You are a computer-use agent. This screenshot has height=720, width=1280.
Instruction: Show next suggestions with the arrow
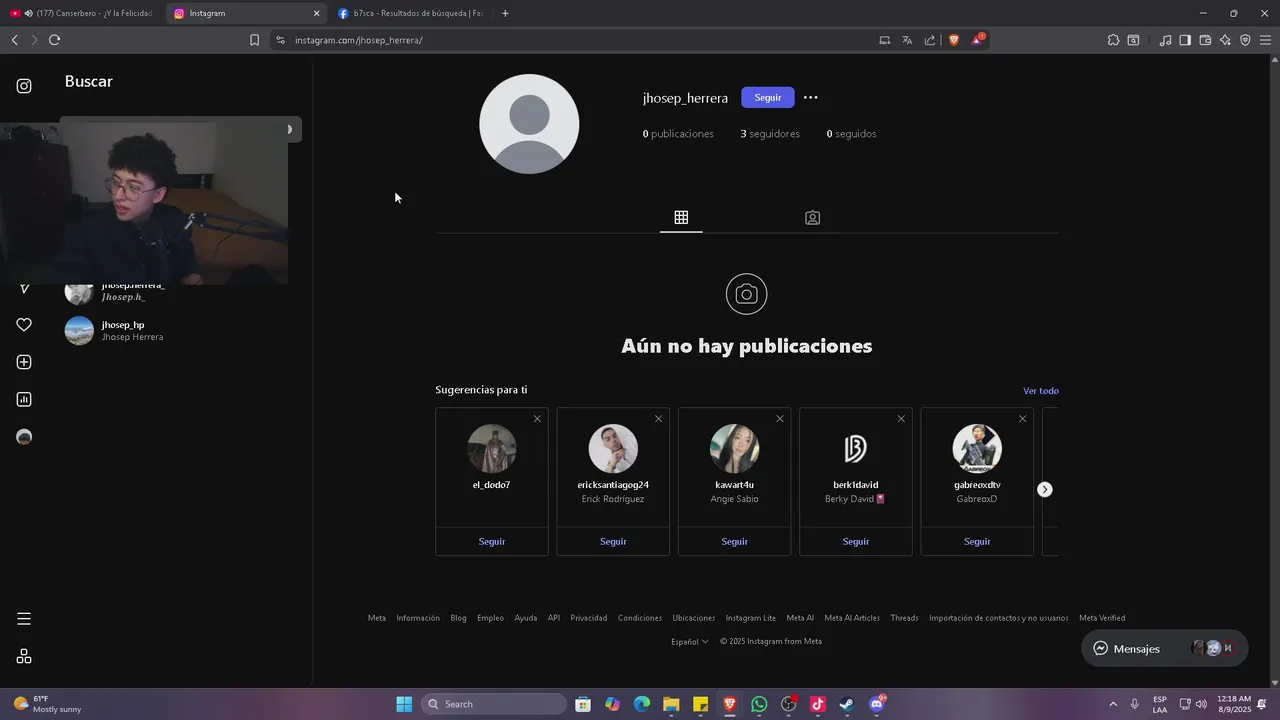[1044, 489]
